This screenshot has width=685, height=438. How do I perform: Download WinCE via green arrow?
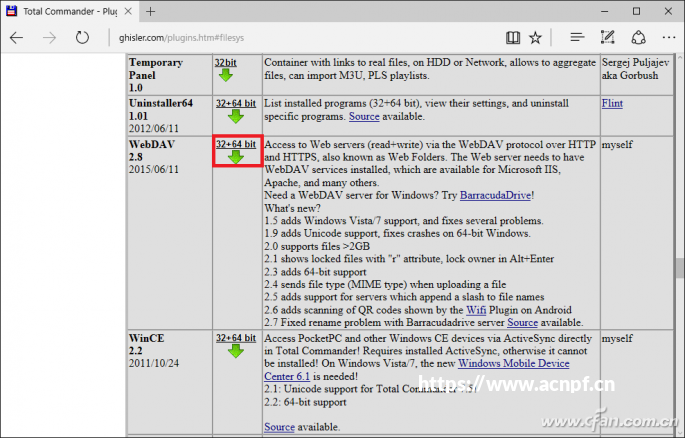pos(236,351)
